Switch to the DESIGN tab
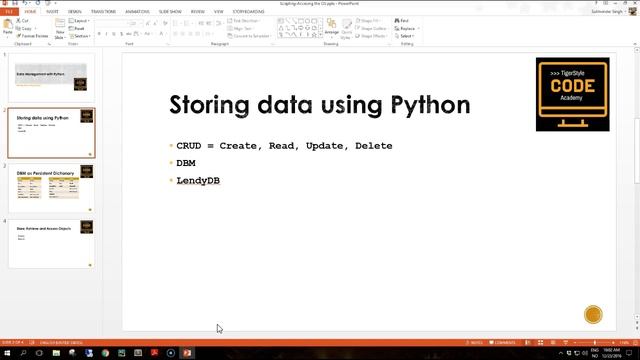This screenshot has width=640, height=360. (x=75, y=11)
